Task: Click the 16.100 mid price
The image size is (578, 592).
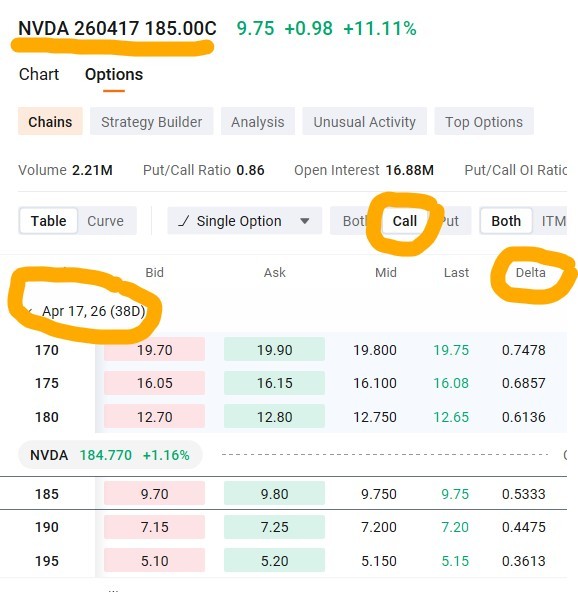Action: [375, 383]
